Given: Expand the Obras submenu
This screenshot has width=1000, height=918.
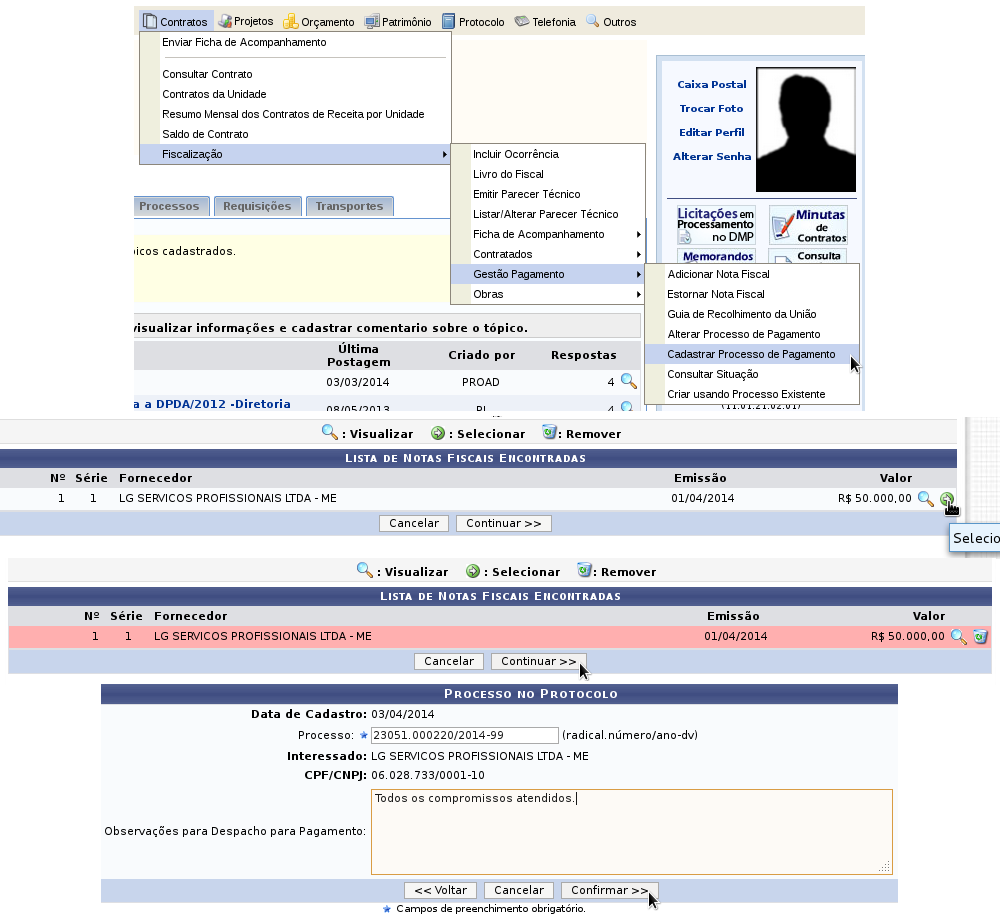Looking at the screenshot, I should 548,294.
